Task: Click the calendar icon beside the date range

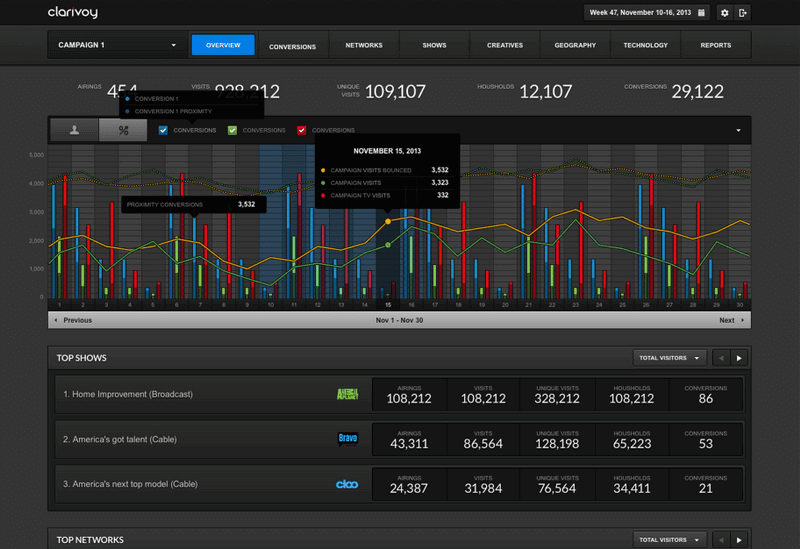Action: click(702, 13)
